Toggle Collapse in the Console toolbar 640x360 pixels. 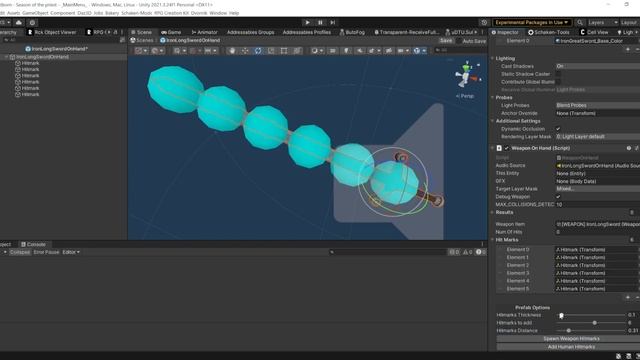click(x=20, y=252)
